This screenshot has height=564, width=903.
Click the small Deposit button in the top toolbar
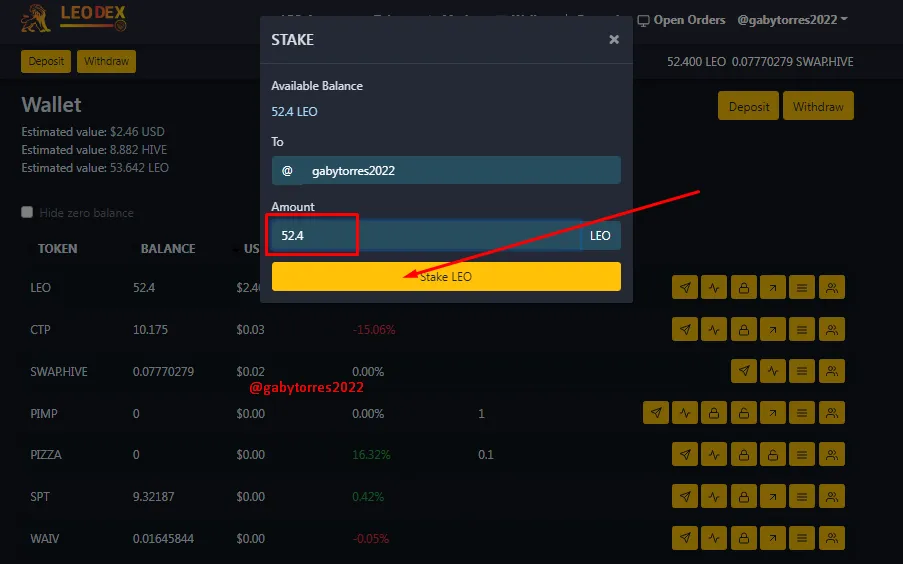point(46,61)
